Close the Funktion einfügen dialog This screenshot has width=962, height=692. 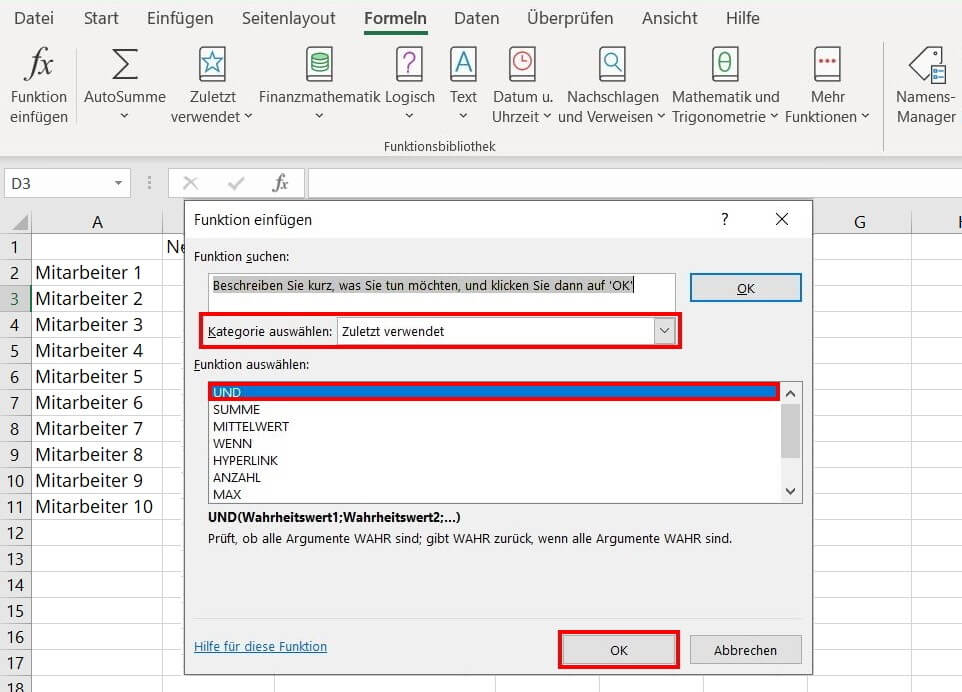coord(782,219)
